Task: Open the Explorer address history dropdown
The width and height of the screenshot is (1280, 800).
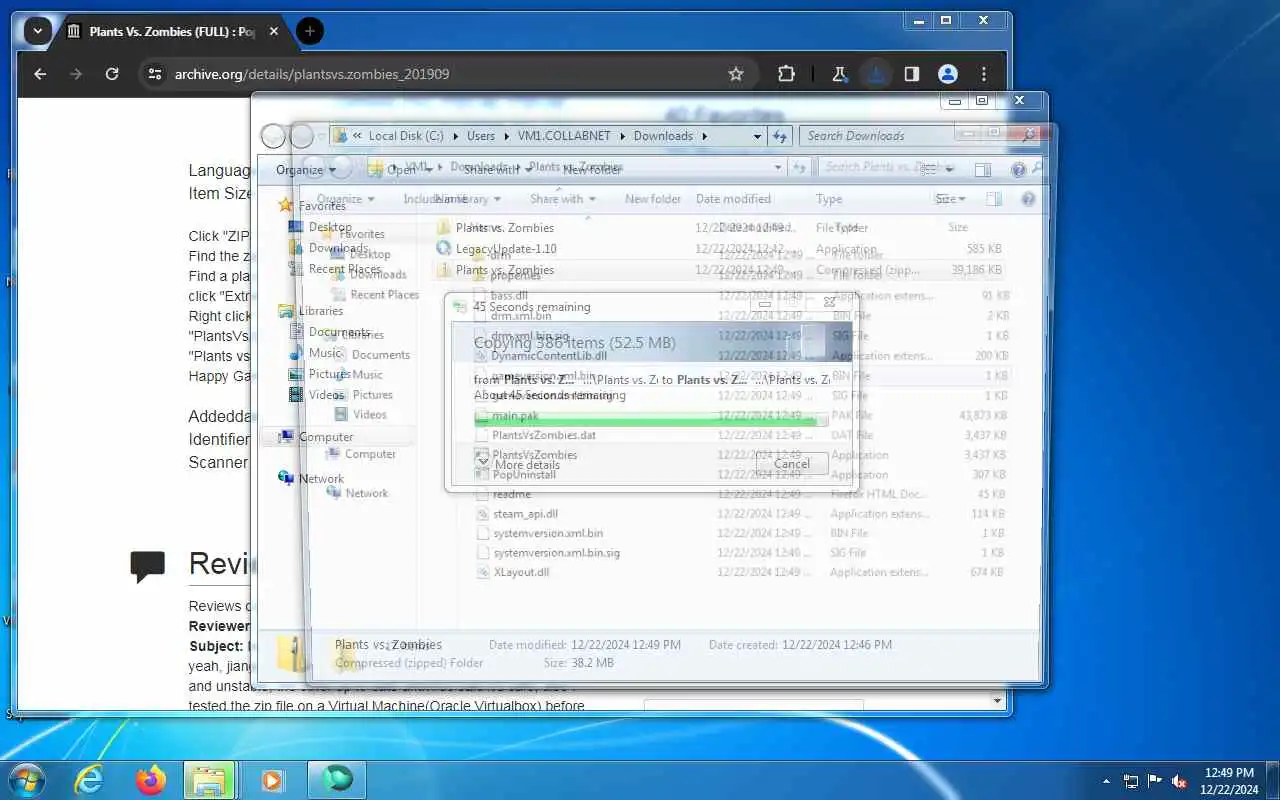Action: (x=756, y=136)
